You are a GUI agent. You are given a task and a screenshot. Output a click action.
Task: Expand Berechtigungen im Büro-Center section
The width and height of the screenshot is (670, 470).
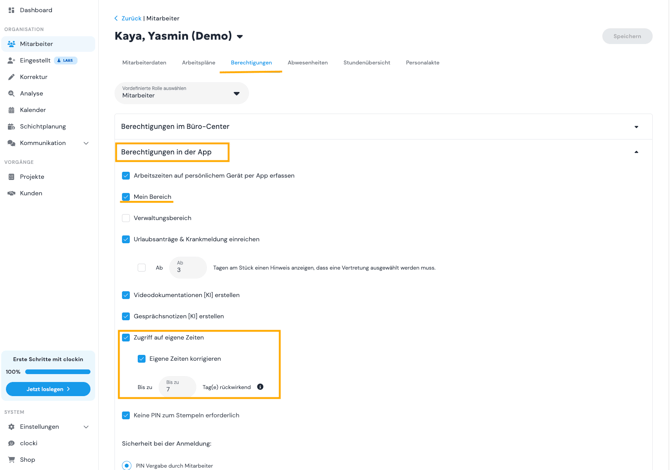click(383, 126)
